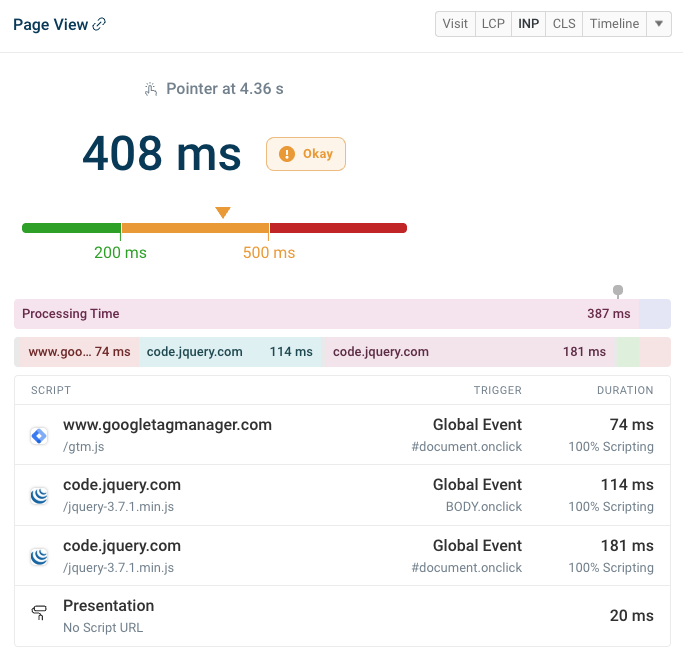This screenshot has height=655, width=683.
Task: Click the 181 ms duration value in table
Action: 627,545
